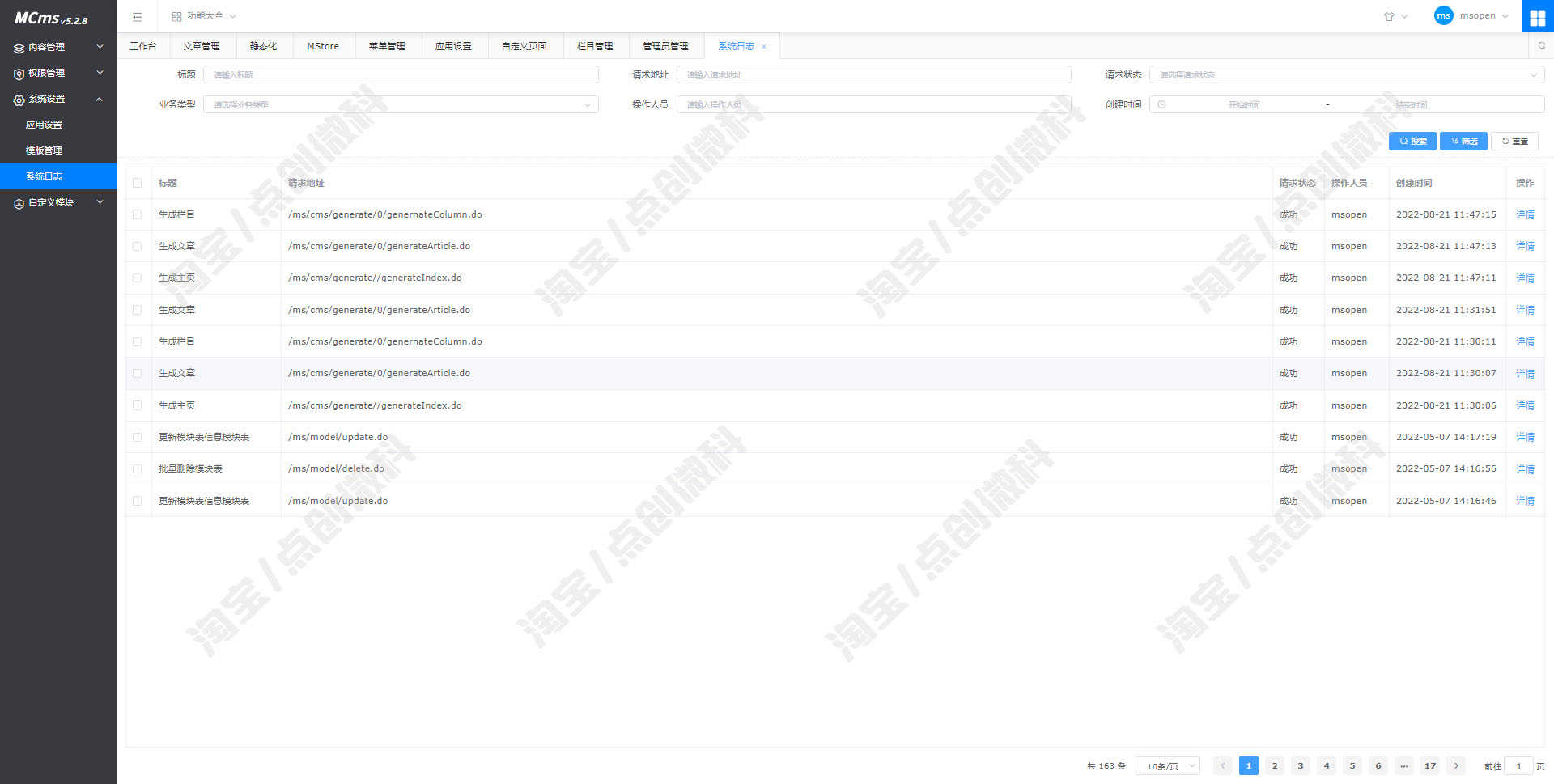The image size is (1554, 784).
Task: Toggle the select-all header checkbox
Action: (x=137, y=183)
